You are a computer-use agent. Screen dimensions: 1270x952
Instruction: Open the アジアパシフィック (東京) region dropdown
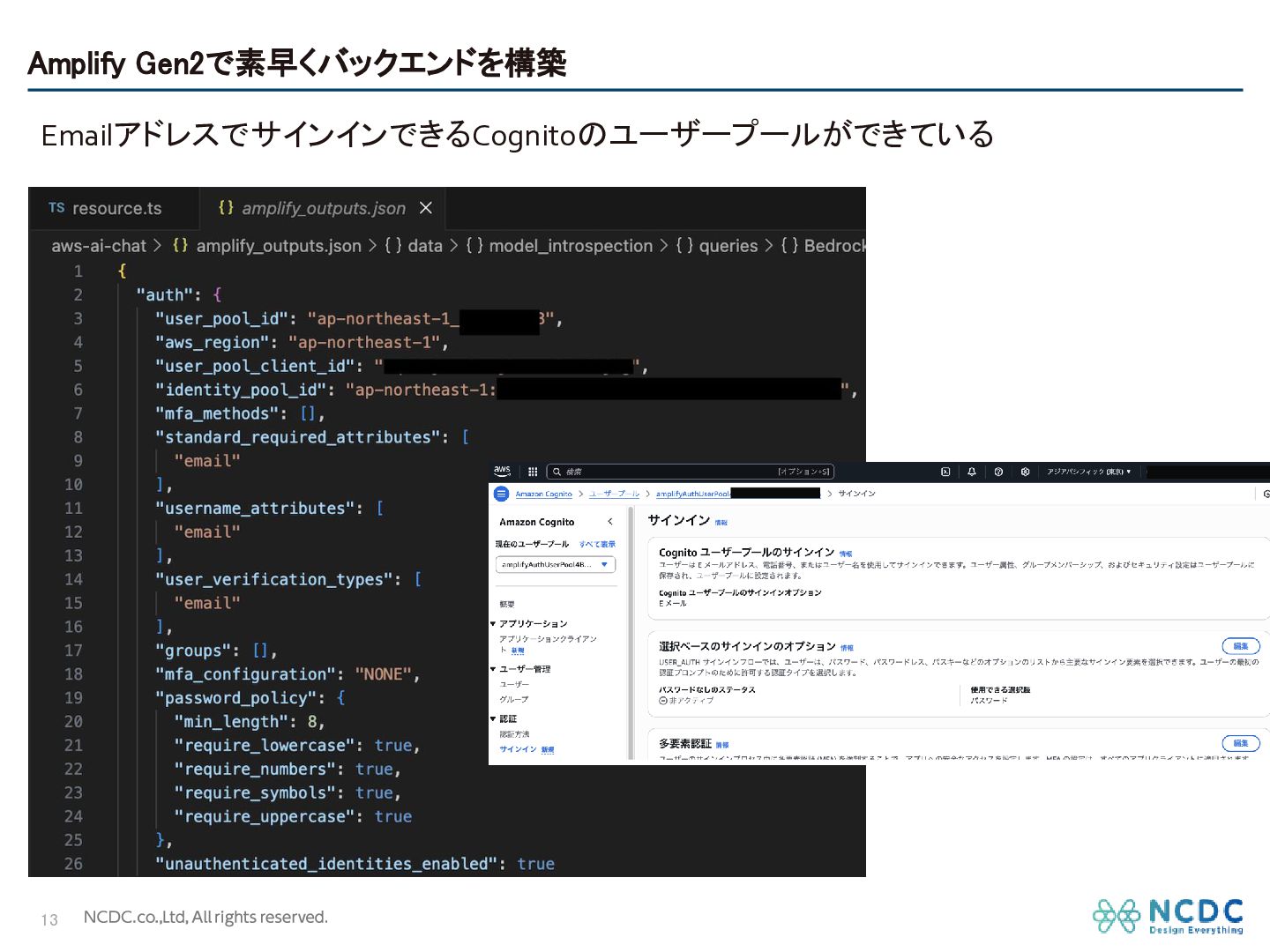1088,472
